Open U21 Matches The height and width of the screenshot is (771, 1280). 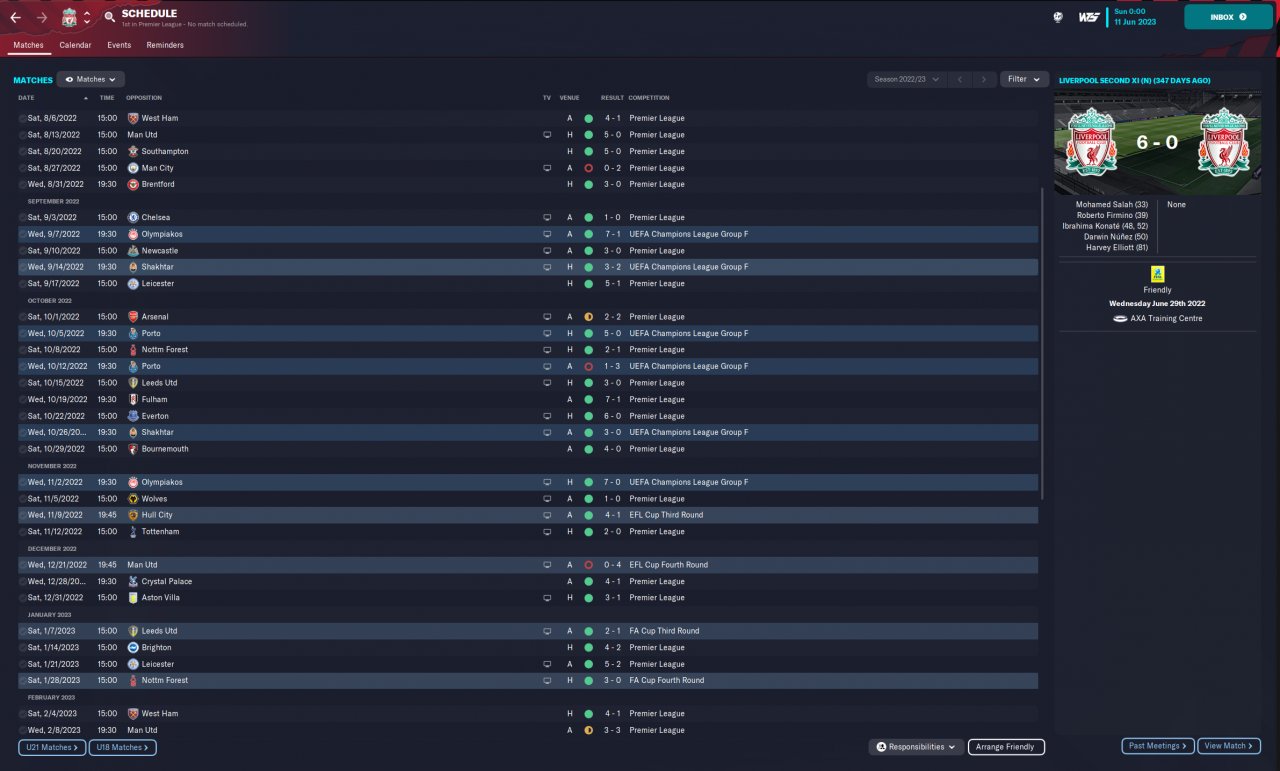click(x=52, y=747)
